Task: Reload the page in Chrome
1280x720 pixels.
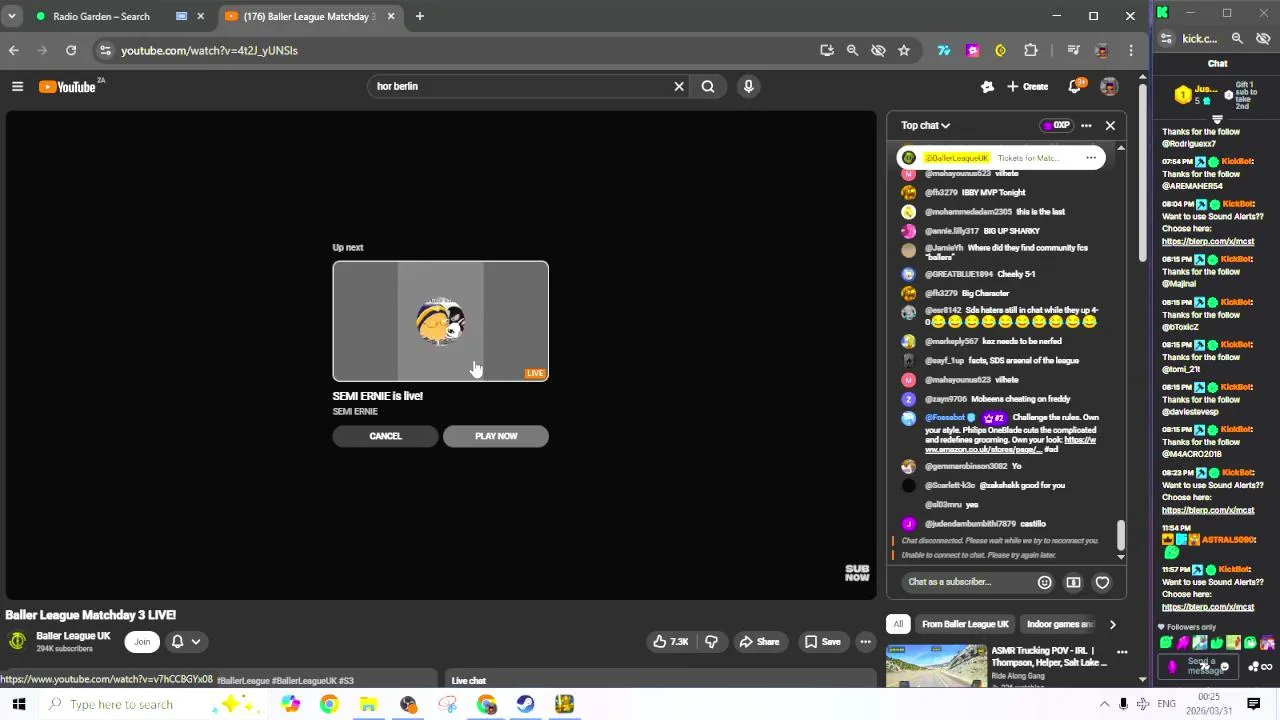Action: pos(71,50)
